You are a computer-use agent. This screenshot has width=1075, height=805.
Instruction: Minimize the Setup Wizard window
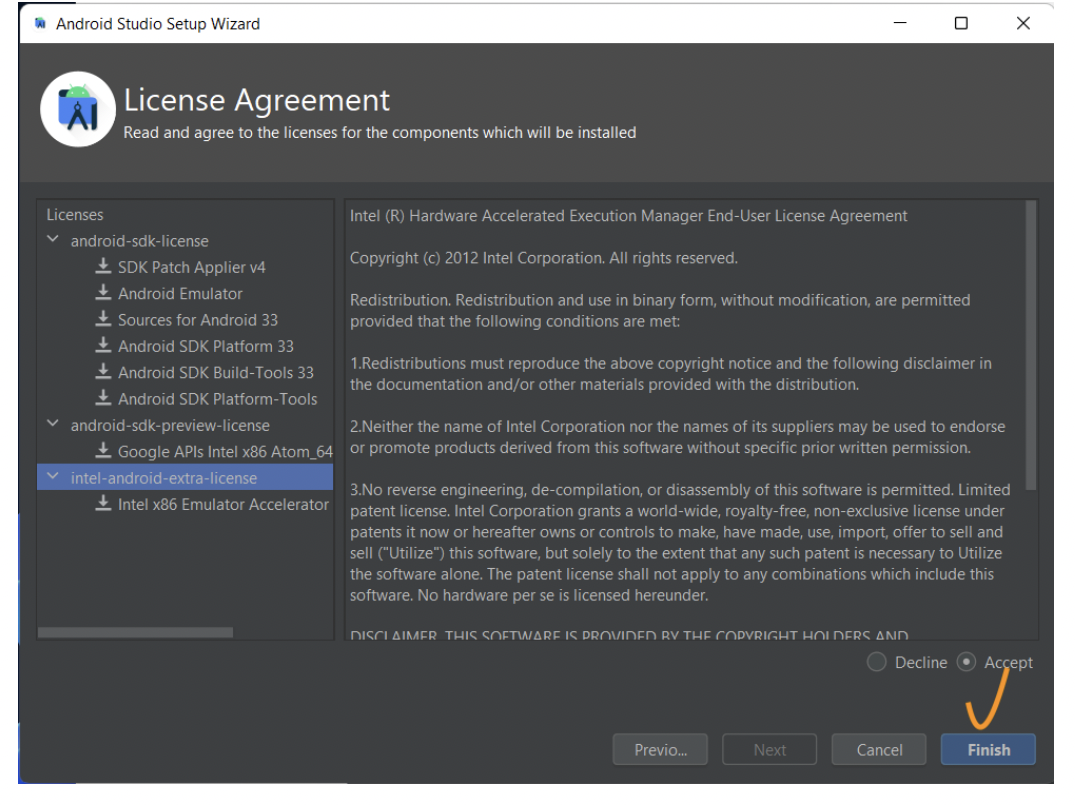pos(900,23)
